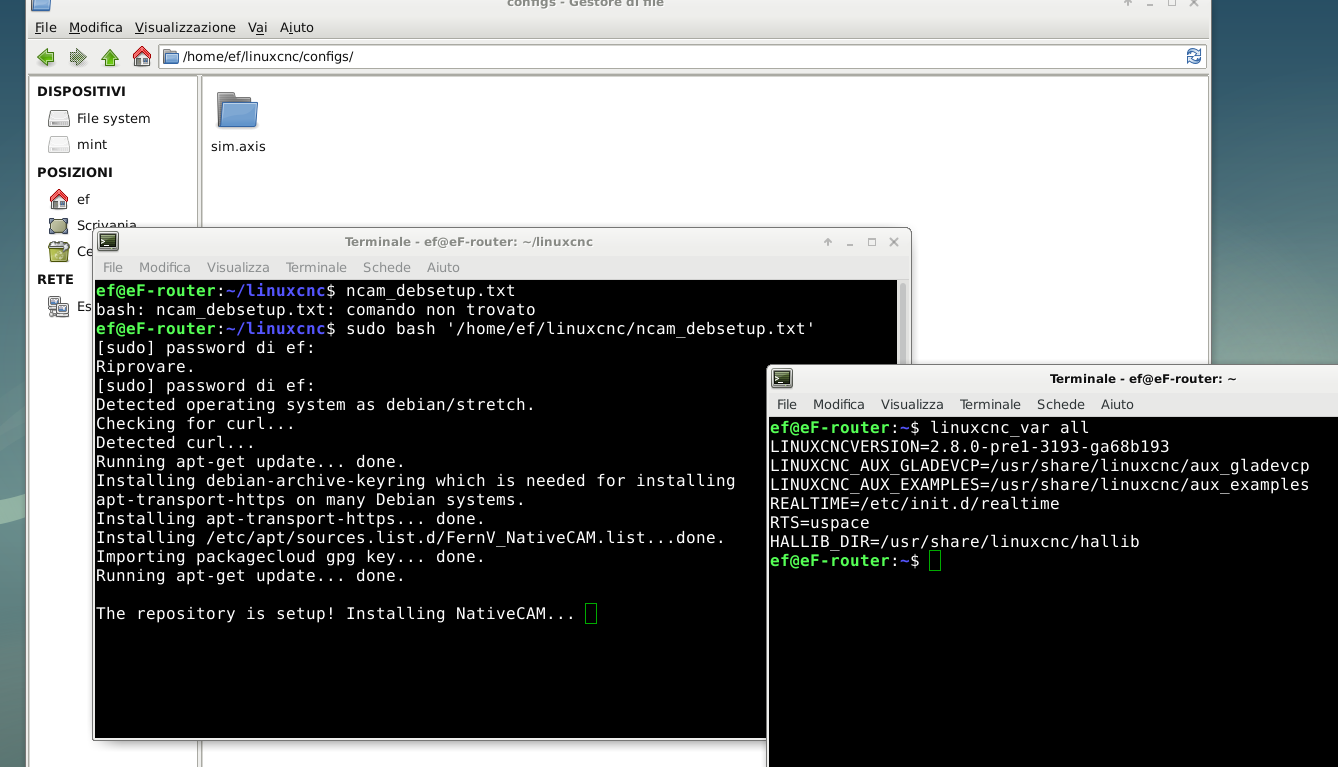The width and height of the screenshot is (1338, 767).
Task: Click the POSIZIONI sidebar heading
Action: 75,172
